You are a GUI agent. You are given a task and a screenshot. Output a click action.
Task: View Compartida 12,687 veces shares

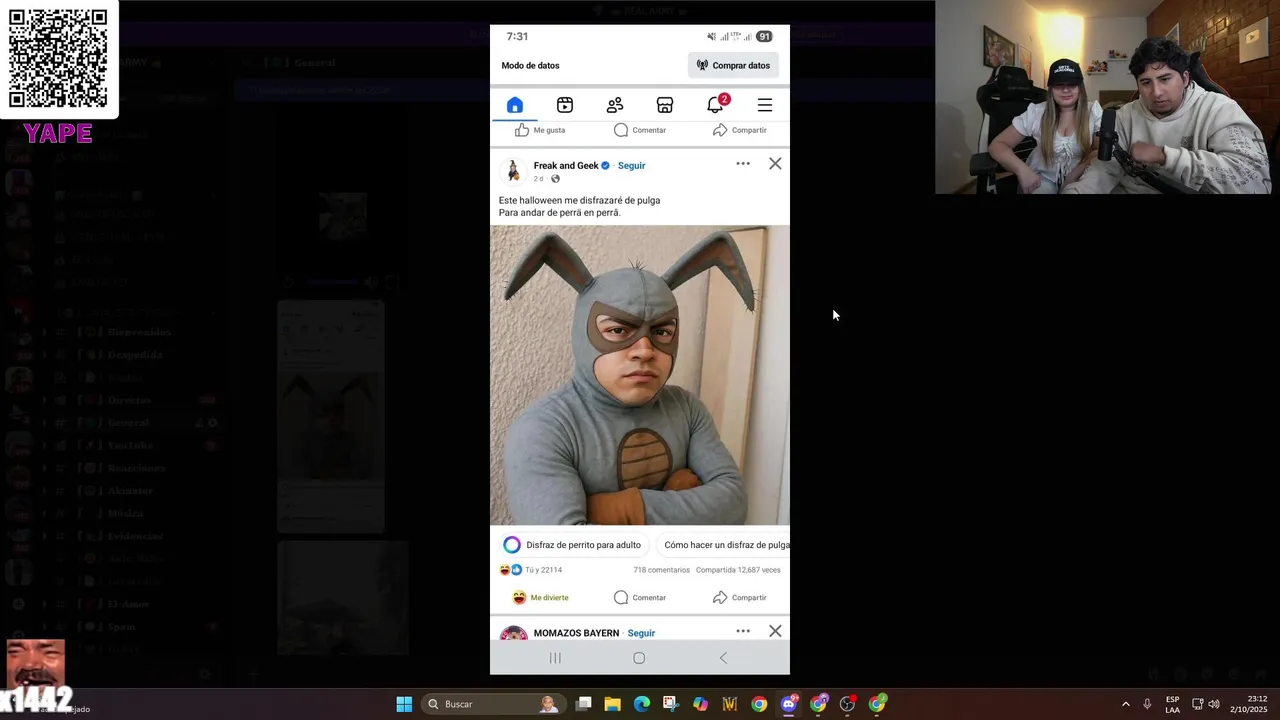pos(738,570)
